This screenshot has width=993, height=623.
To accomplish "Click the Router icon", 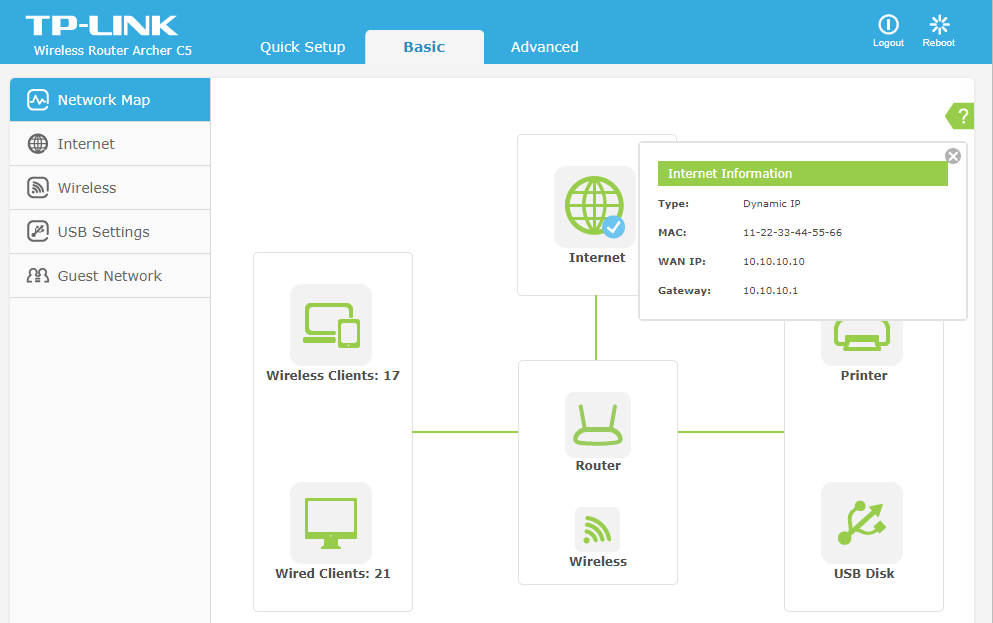I will (x=598, y=424).
